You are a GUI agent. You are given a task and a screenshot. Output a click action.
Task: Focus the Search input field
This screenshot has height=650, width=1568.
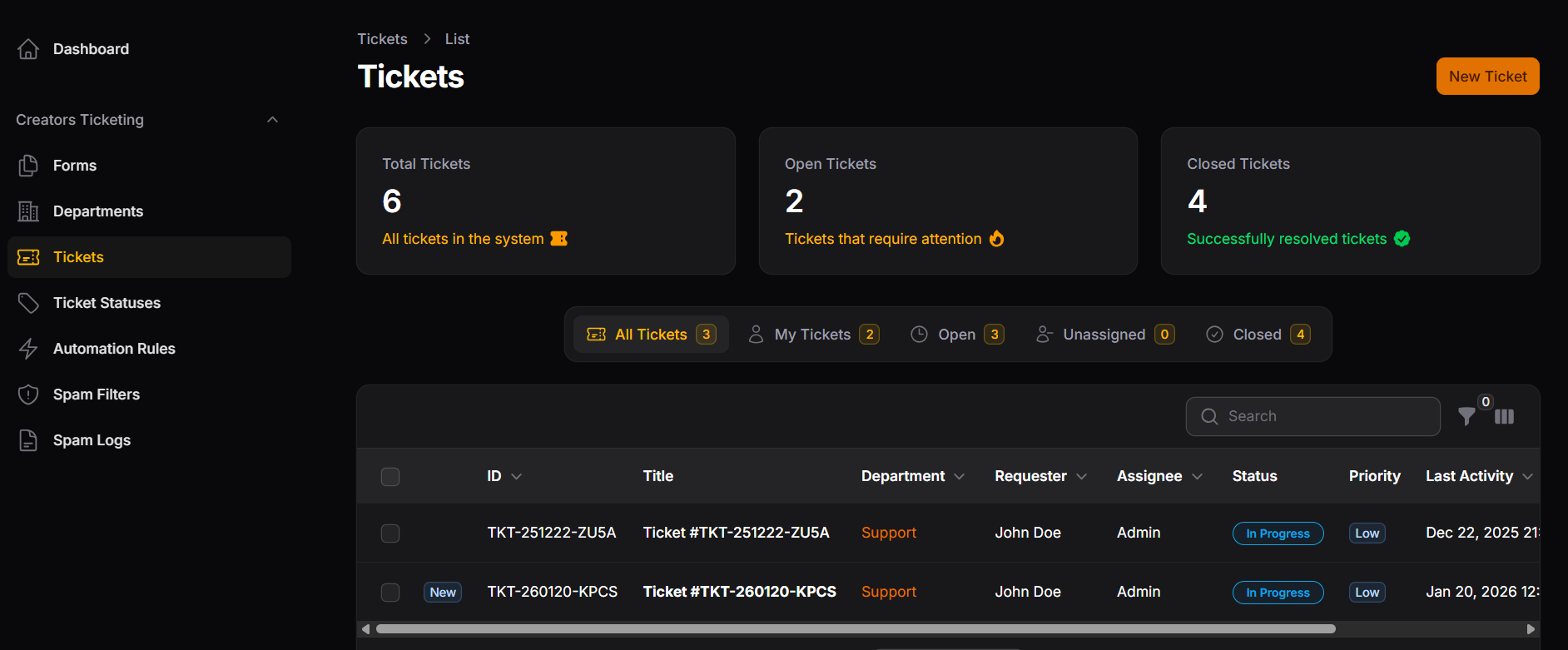click(x=1323, y=416)
